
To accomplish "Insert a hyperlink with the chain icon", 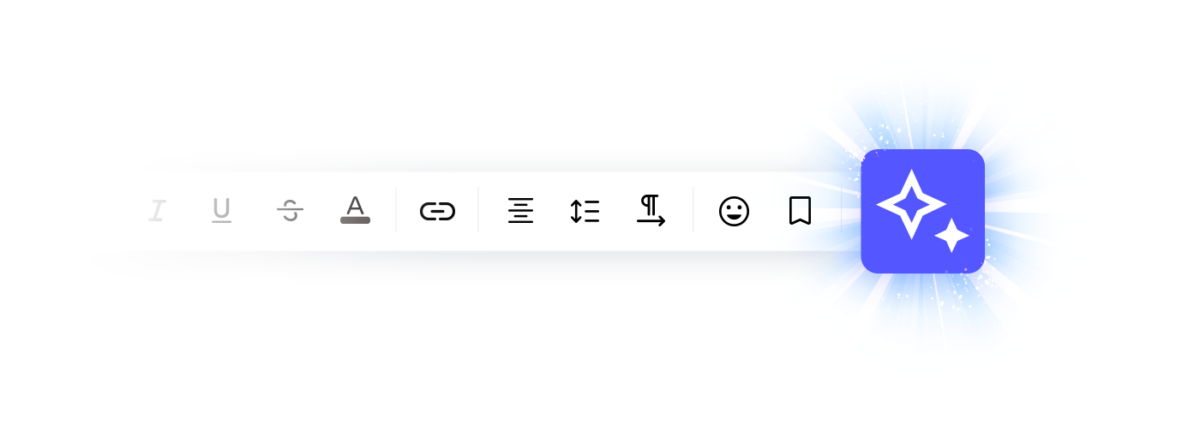I will [437, 211].
